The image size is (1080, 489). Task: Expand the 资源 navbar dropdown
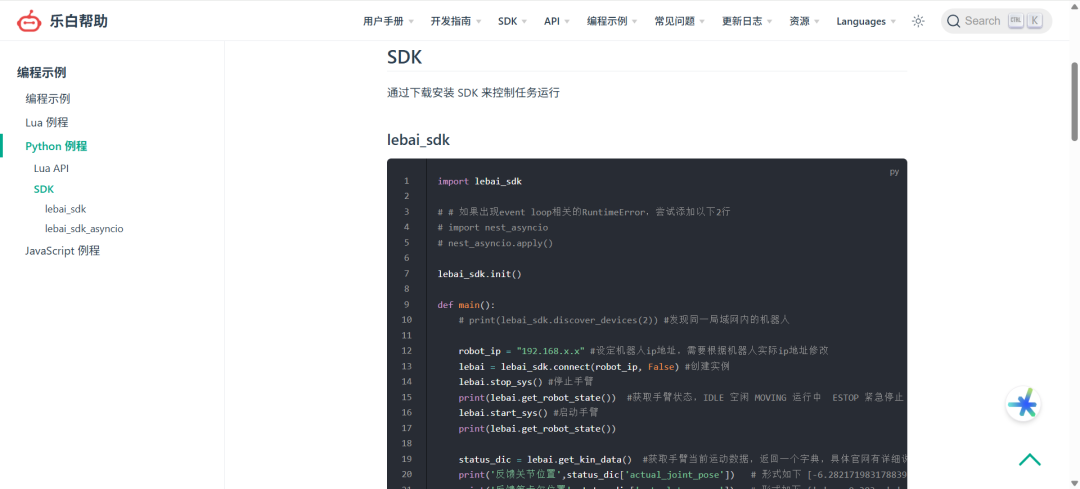[x=804, y=21]
